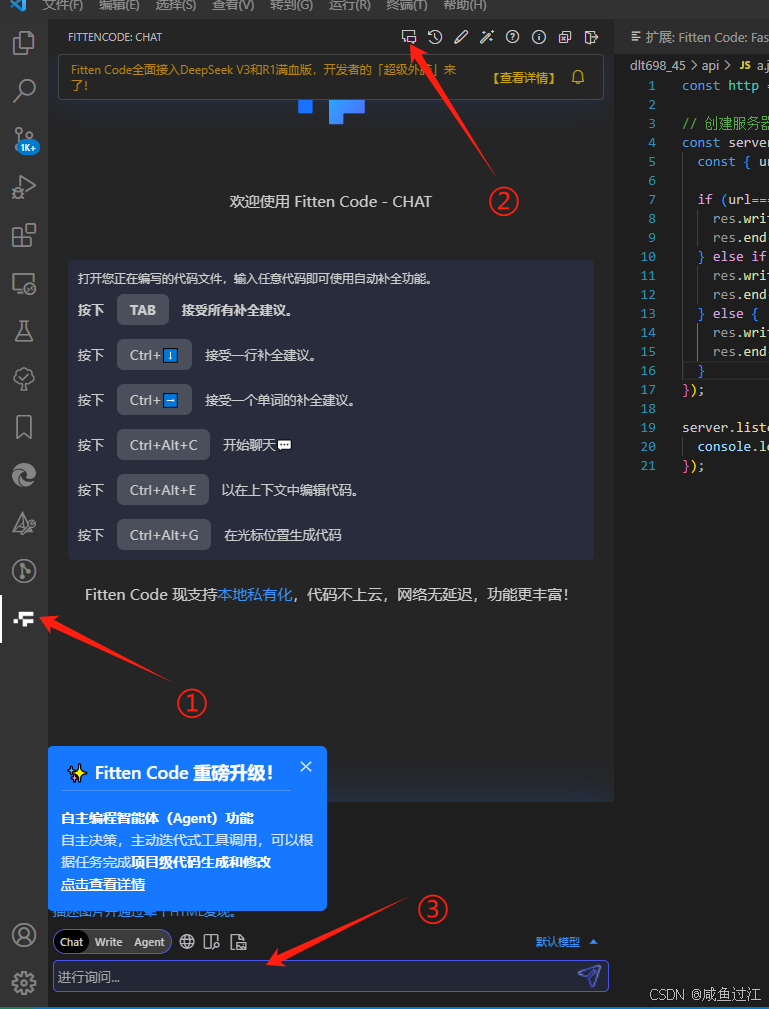Click the file search icon beside the globe

[x=212, y=941]
